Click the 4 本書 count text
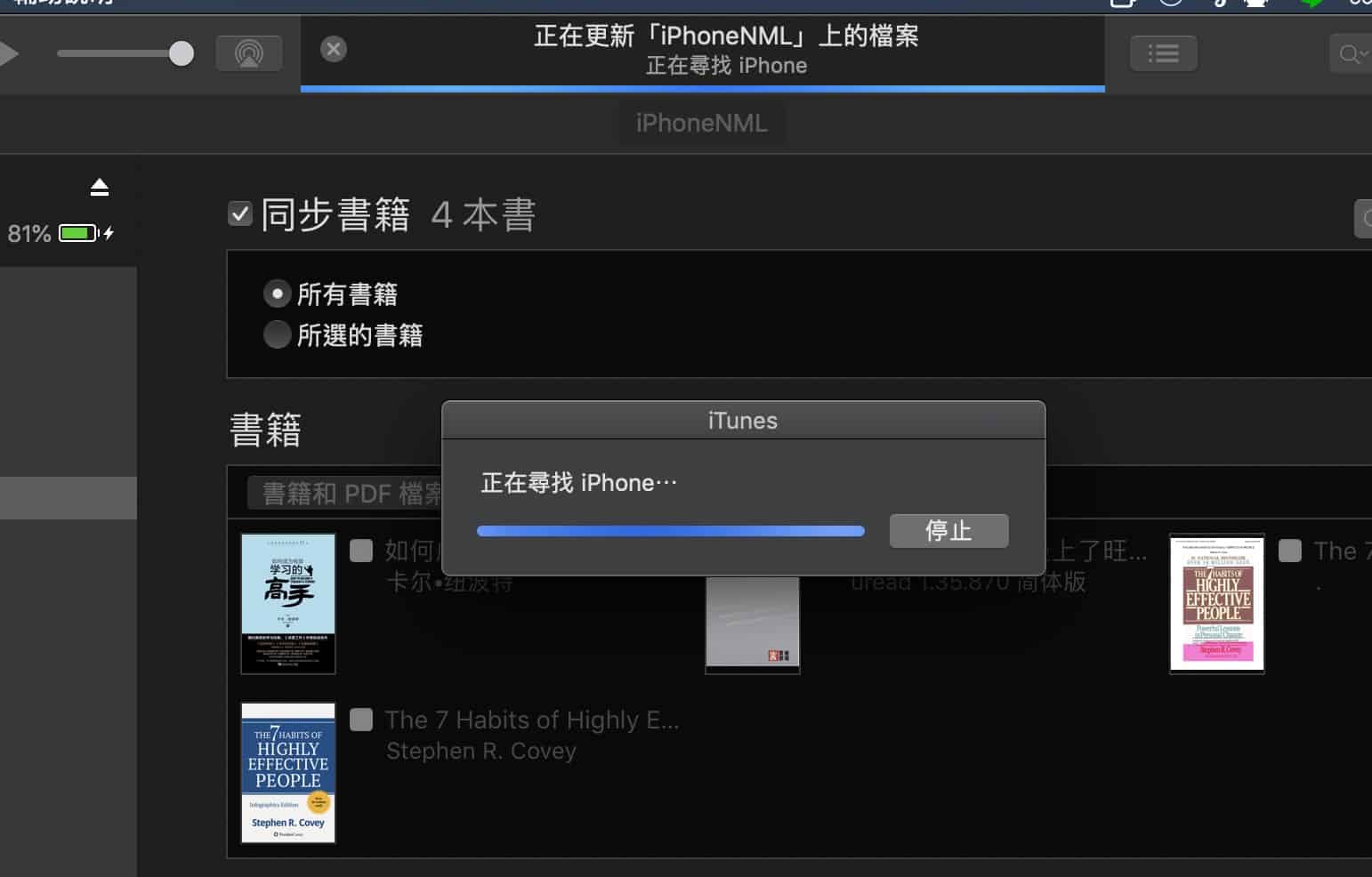Screen dimensions: 1372x877 pos(483,215)
